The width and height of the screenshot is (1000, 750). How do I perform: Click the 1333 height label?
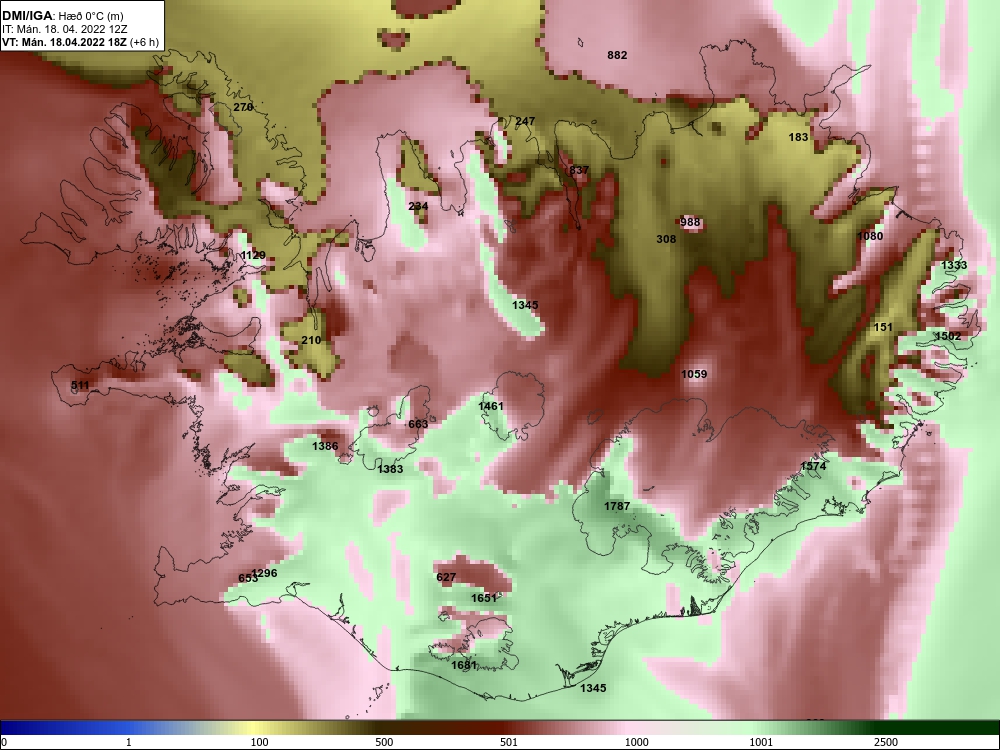(954, 265)
